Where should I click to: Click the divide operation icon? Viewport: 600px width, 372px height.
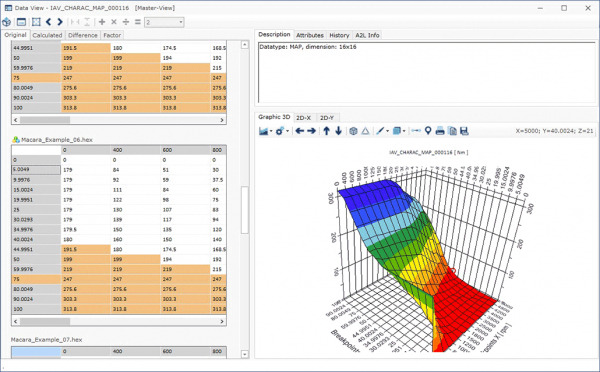126,22
